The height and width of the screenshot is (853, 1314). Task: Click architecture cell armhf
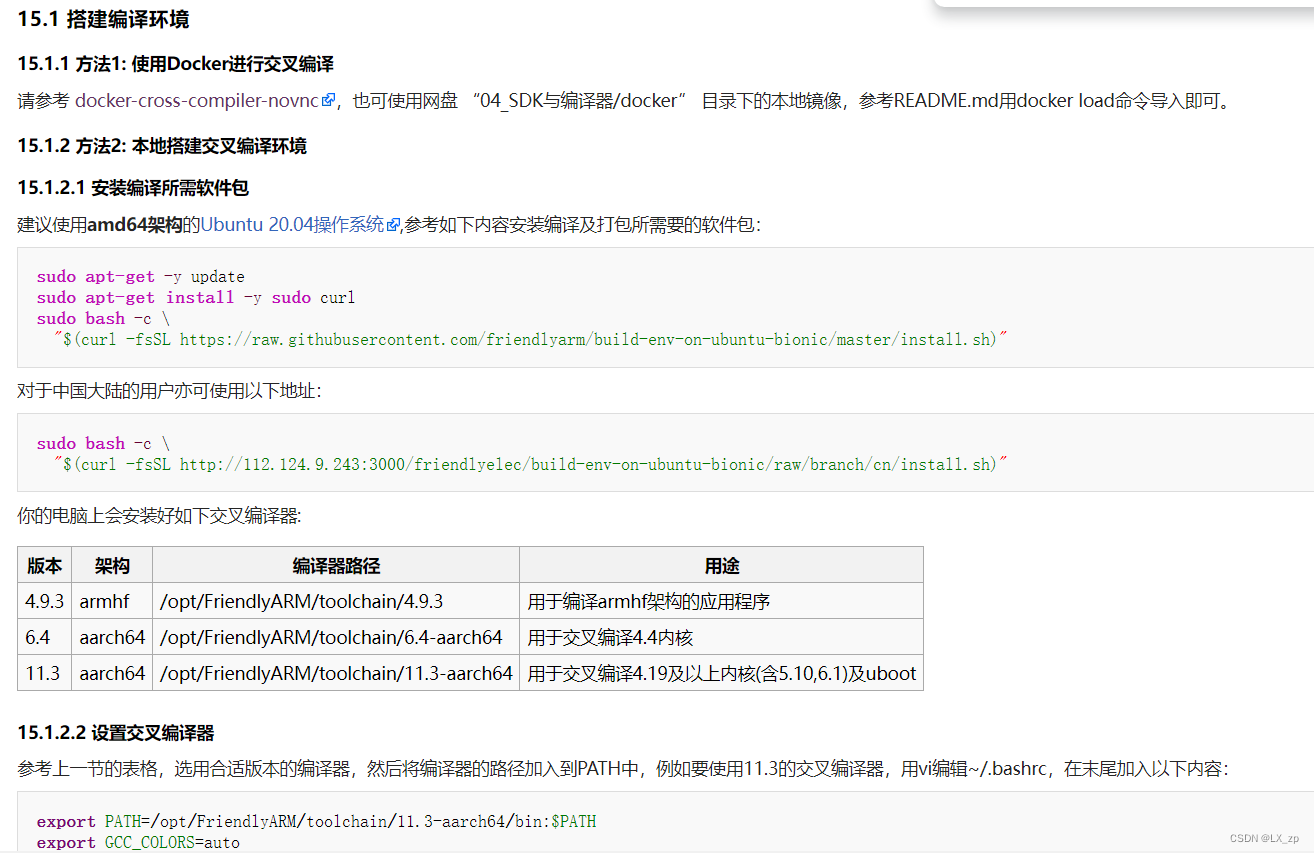pos(112,601)
